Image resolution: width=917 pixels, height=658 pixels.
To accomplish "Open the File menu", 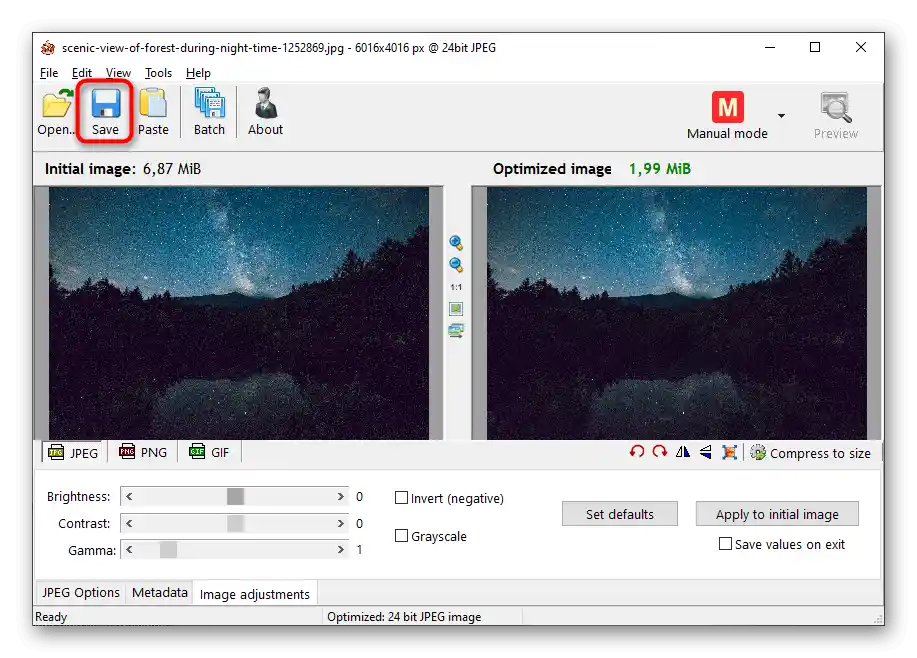I will coord(49,73).
